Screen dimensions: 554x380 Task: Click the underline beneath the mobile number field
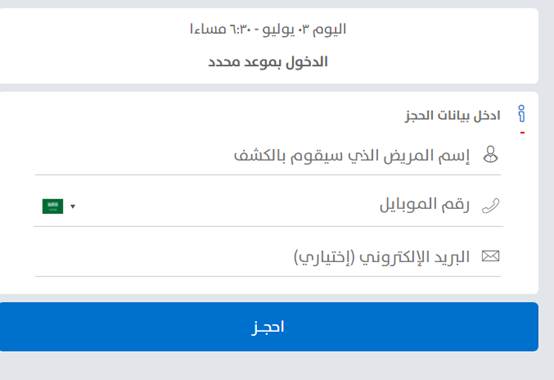pos(268,226)
